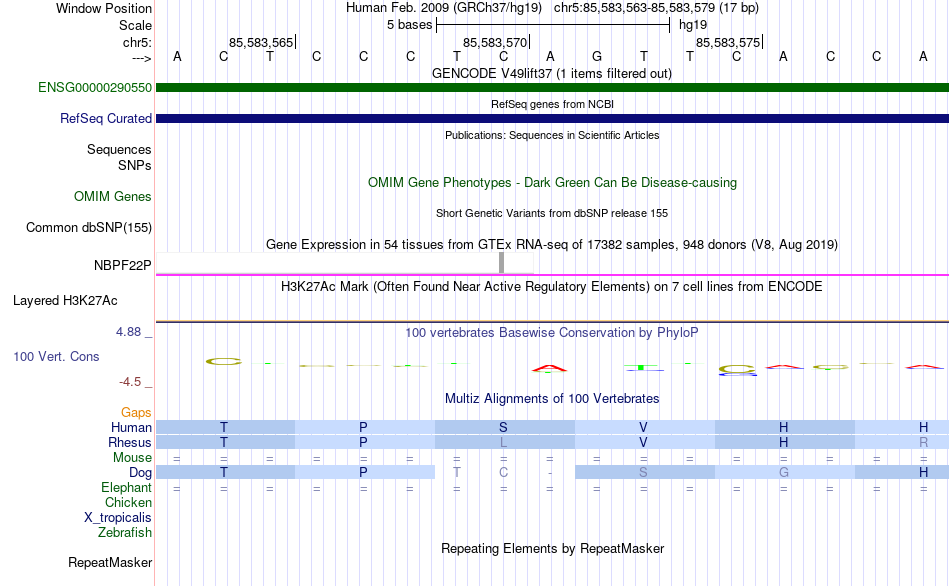
Task: Open the Layered H3K27Ac track label
Action: coord(65,301)
